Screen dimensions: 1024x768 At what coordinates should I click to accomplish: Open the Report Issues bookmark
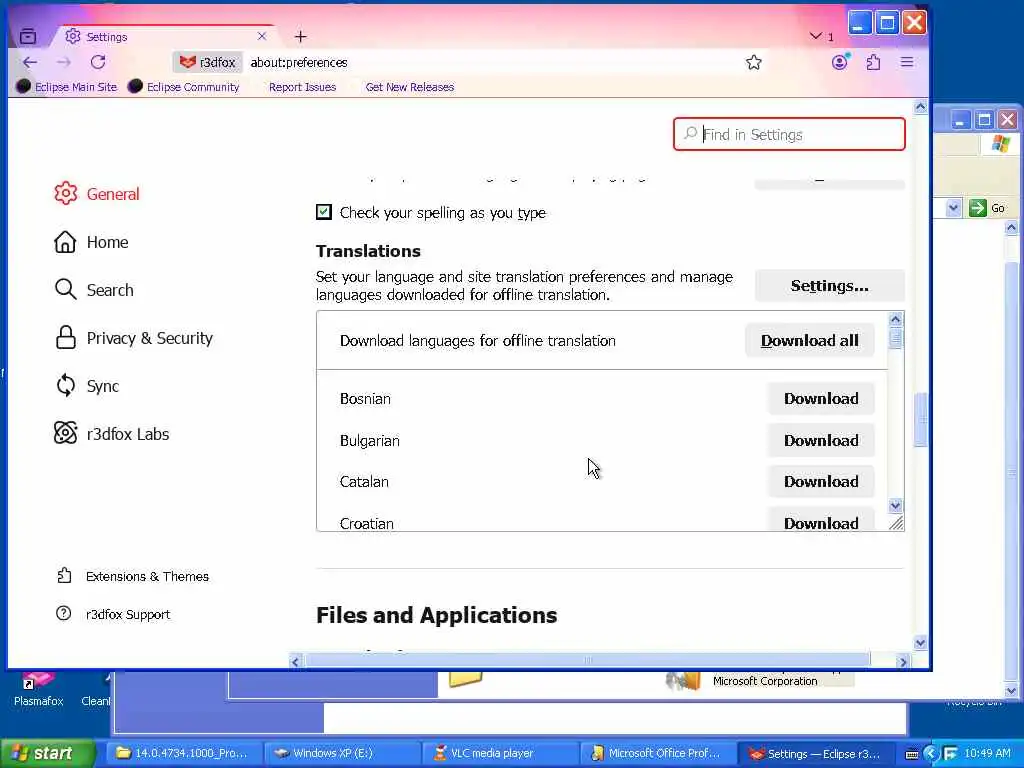tap(302, 87)
